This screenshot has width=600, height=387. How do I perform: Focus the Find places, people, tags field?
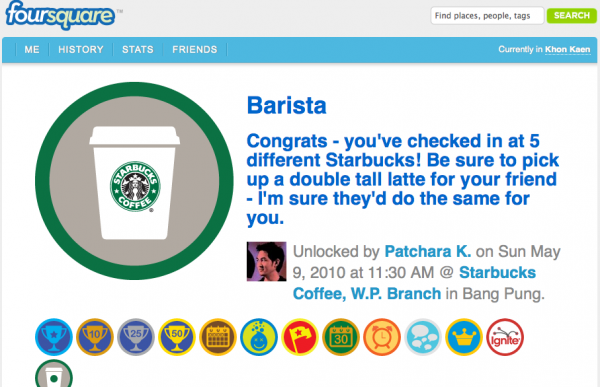click(x=487, y=16)
